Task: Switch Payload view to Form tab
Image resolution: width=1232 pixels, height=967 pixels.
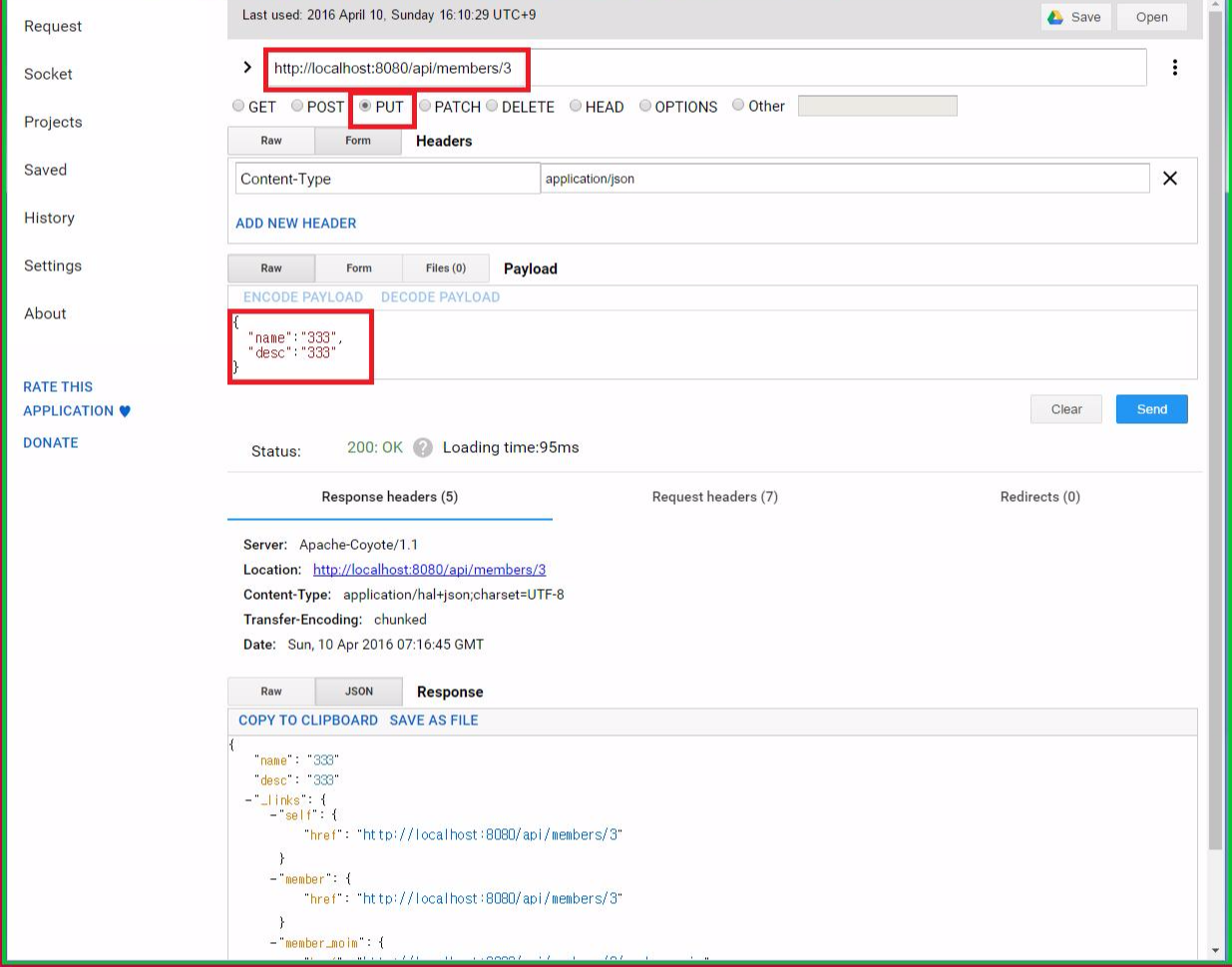Action: point(359,268)
